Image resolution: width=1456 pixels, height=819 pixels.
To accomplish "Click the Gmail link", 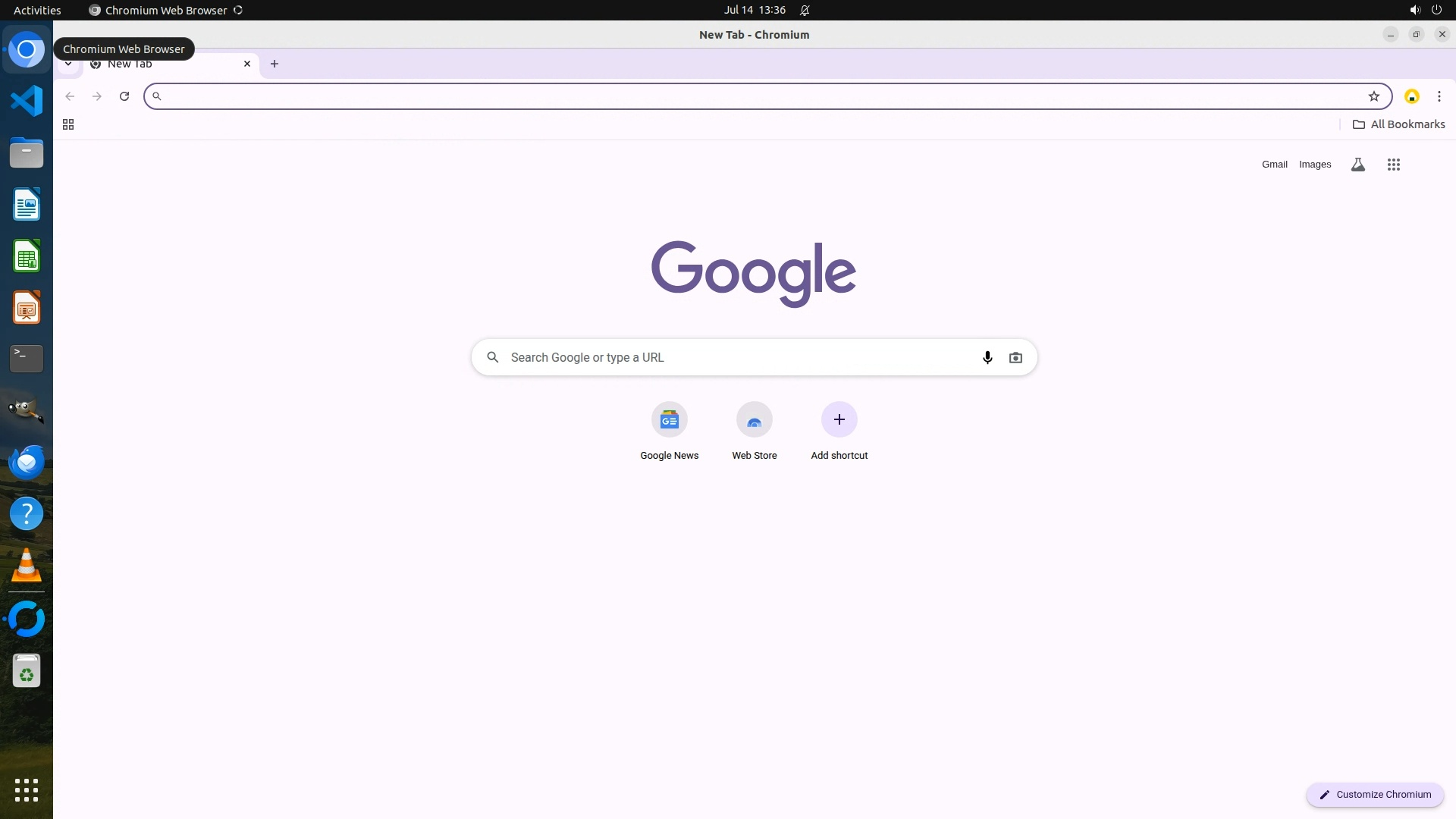I will click(1274, 165).
